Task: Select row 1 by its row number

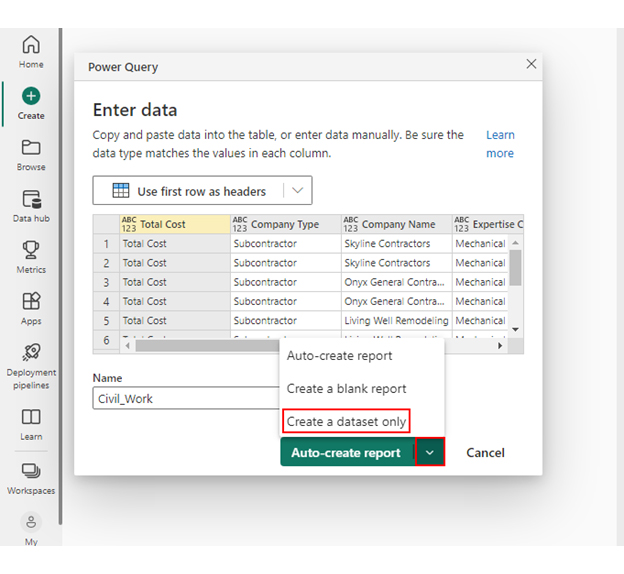Action: 106,244
